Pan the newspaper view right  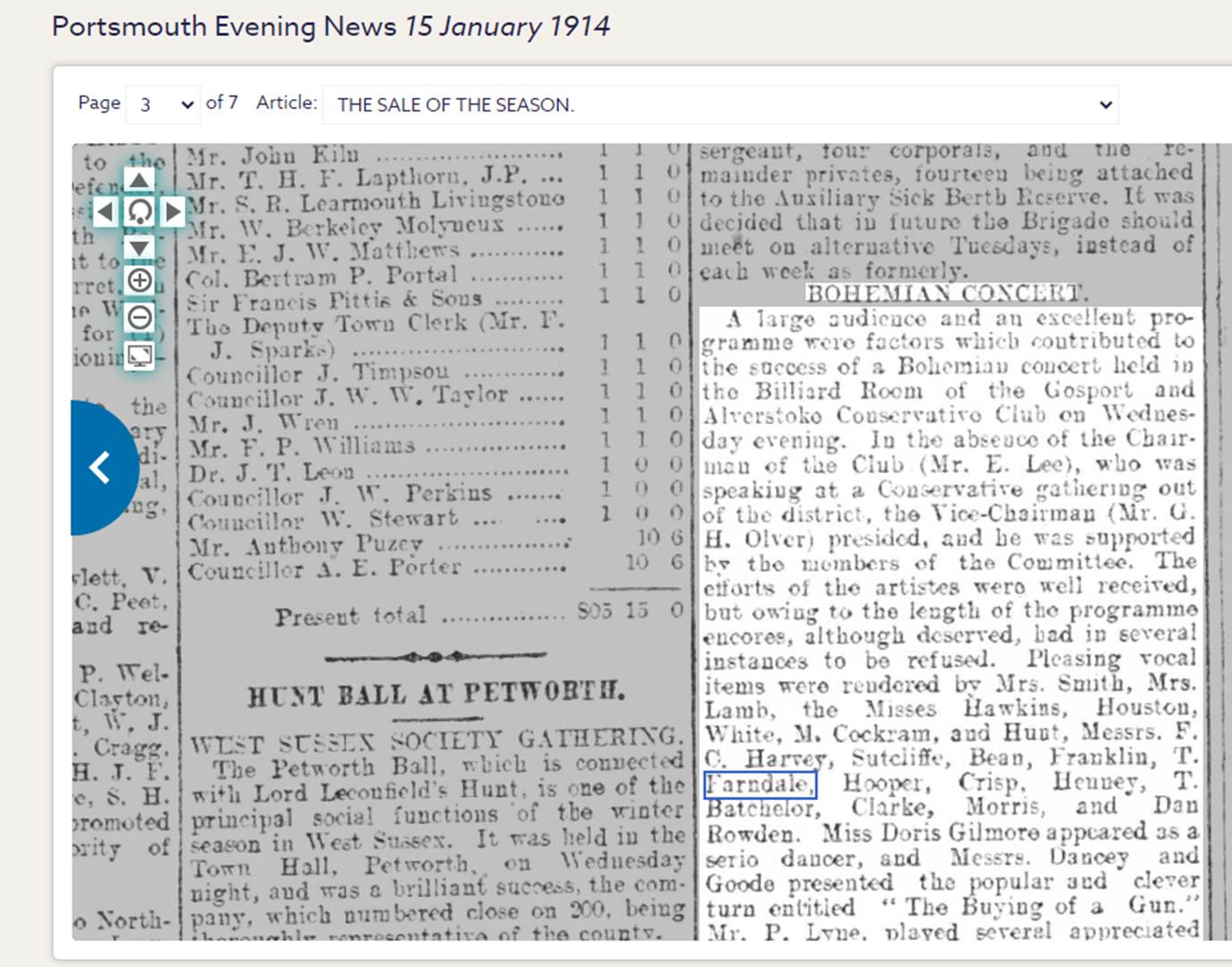tap(172, 212)
